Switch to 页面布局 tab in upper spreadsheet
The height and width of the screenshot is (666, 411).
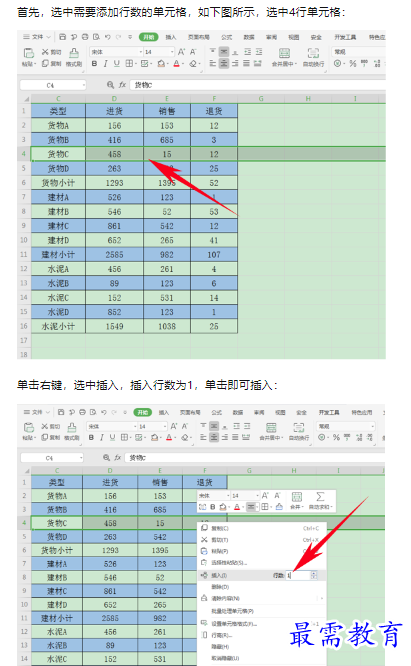point(198,37)
